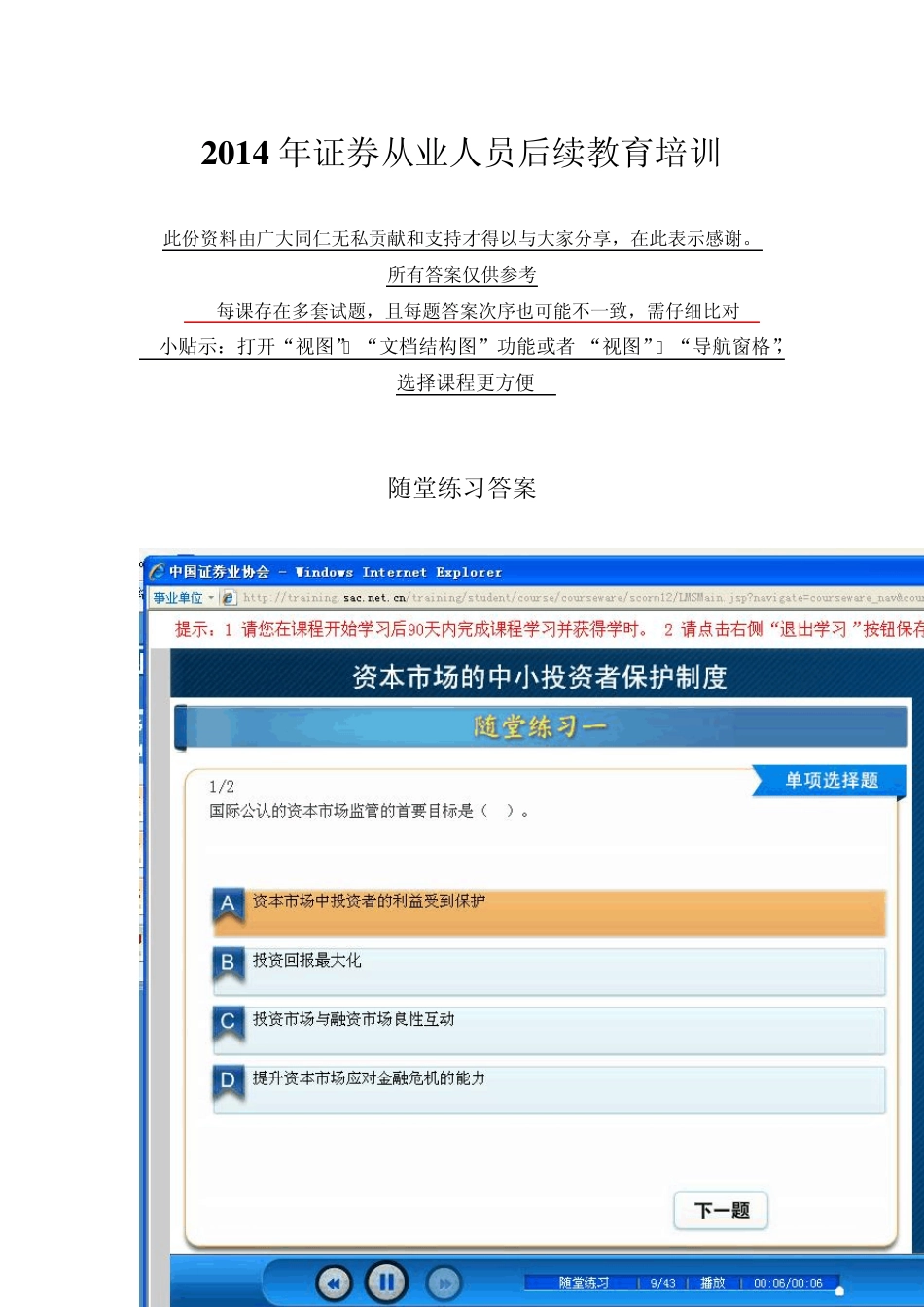Click the line starting 此份资料由广大同仁
This screenshot has width=924, height=1307.
pyautogui.click(x=462, y=238)
